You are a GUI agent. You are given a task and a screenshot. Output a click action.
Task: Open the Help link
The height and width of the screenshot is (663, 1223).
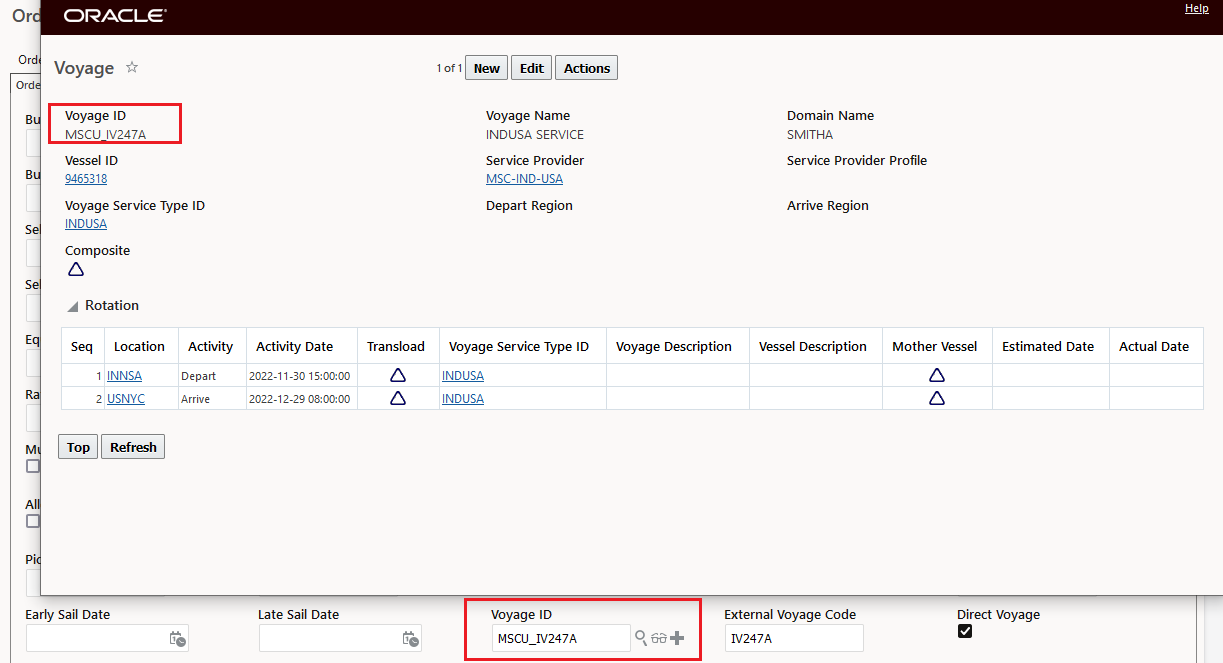(1197, 8)
